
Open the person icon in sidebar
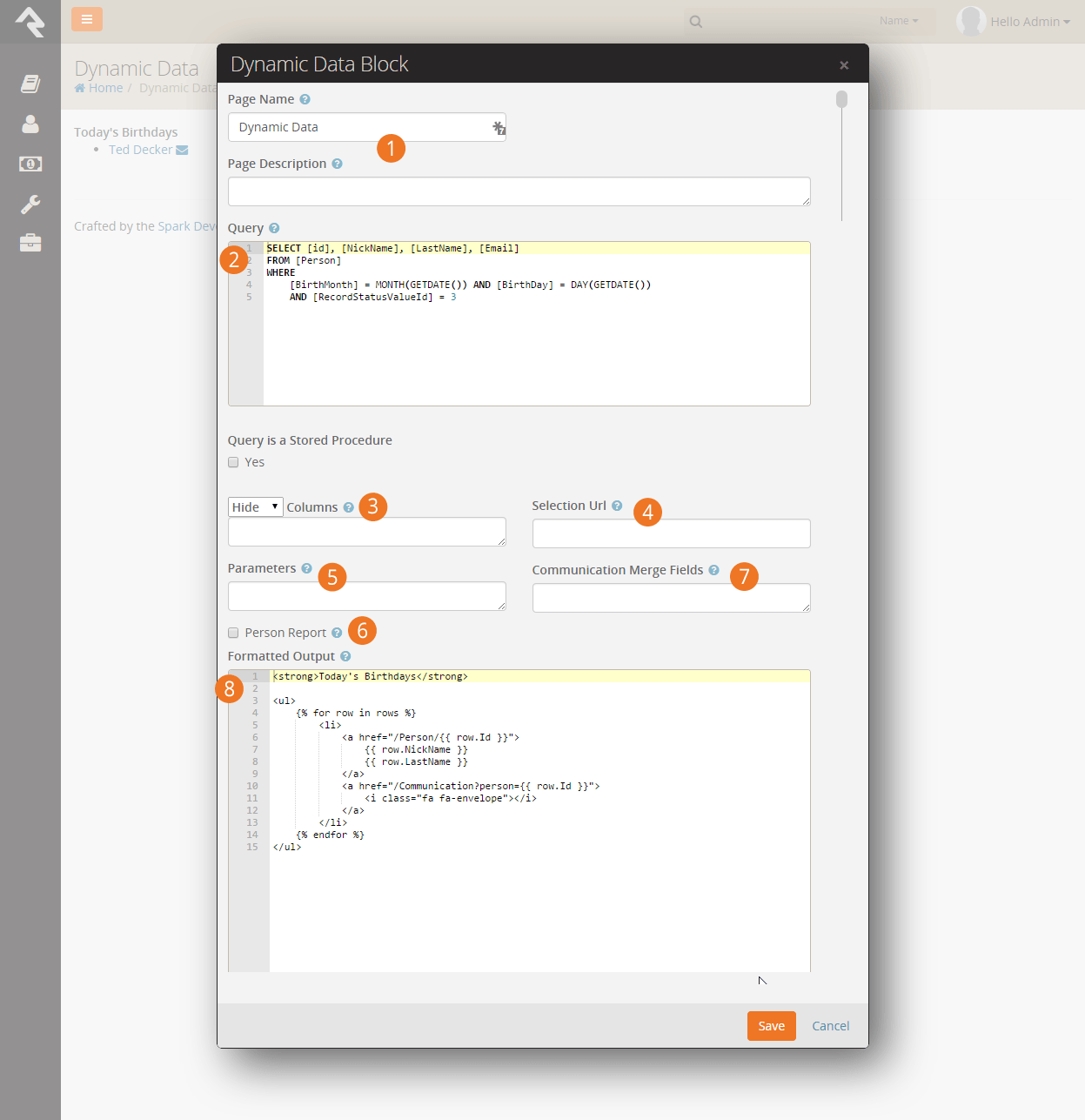click(30, 124)
